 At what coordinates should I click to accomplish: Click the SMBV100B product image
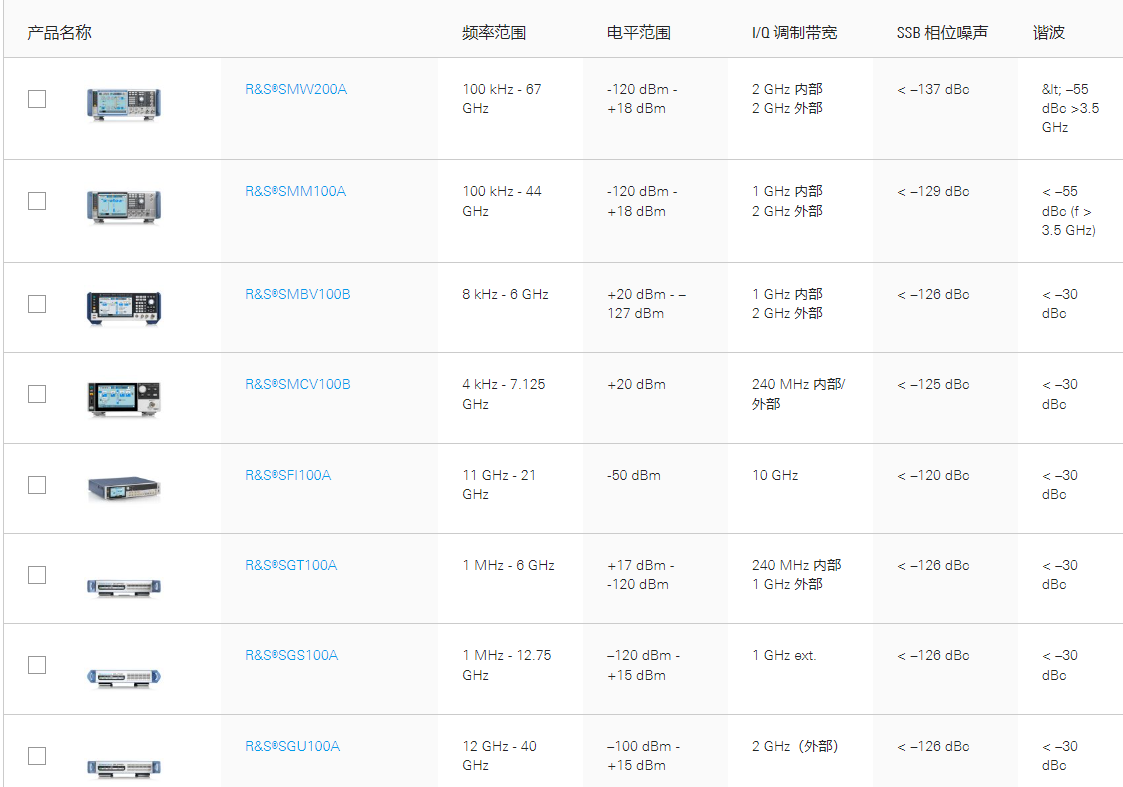pos(124,309)
